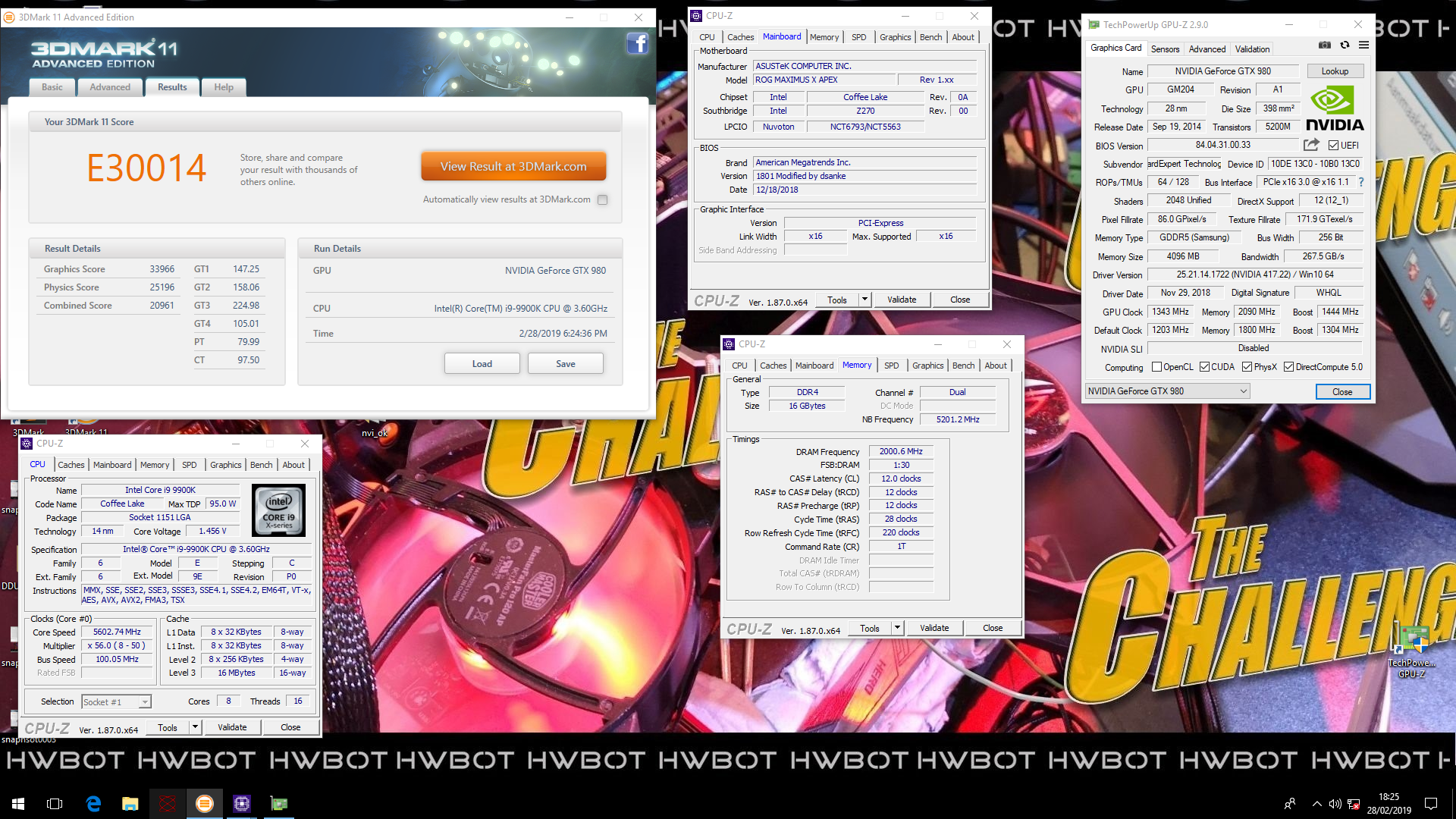The width and height of the screenshot is (1456, 819).
Task: Expand Tools arrow in Mainboard CPU-Z window
Action: 864,300
